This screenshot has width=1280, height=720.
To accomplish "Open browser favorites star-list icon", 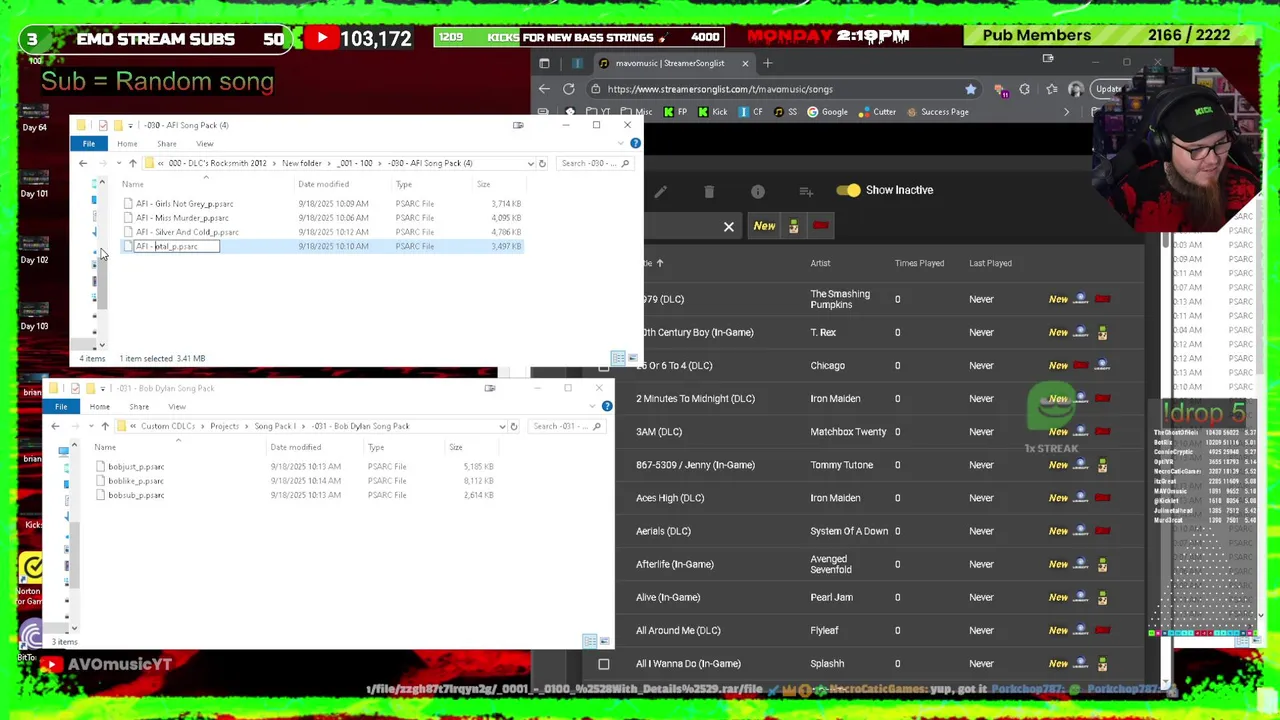I will pos(1051,89).
